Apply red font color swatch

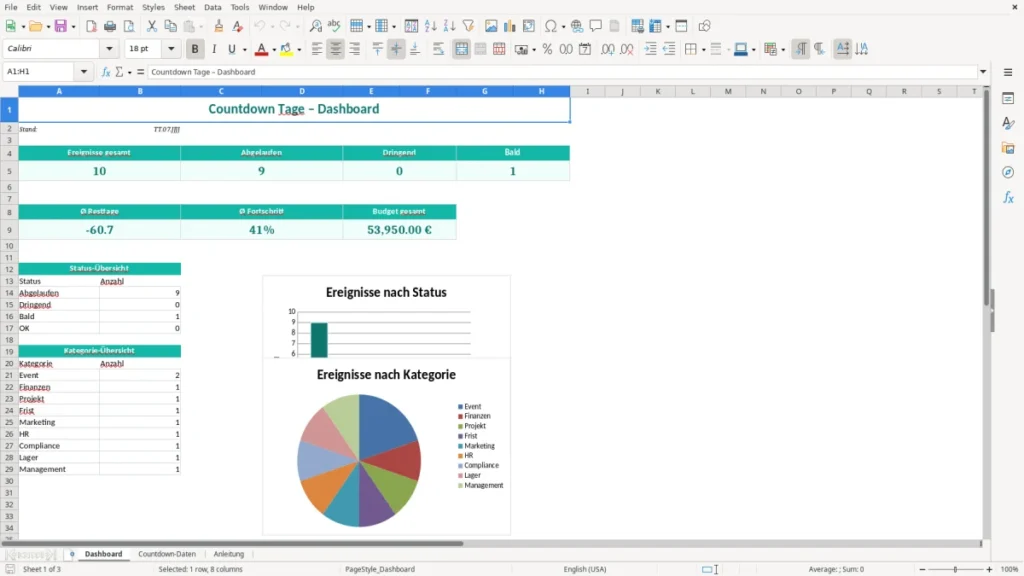261,49
